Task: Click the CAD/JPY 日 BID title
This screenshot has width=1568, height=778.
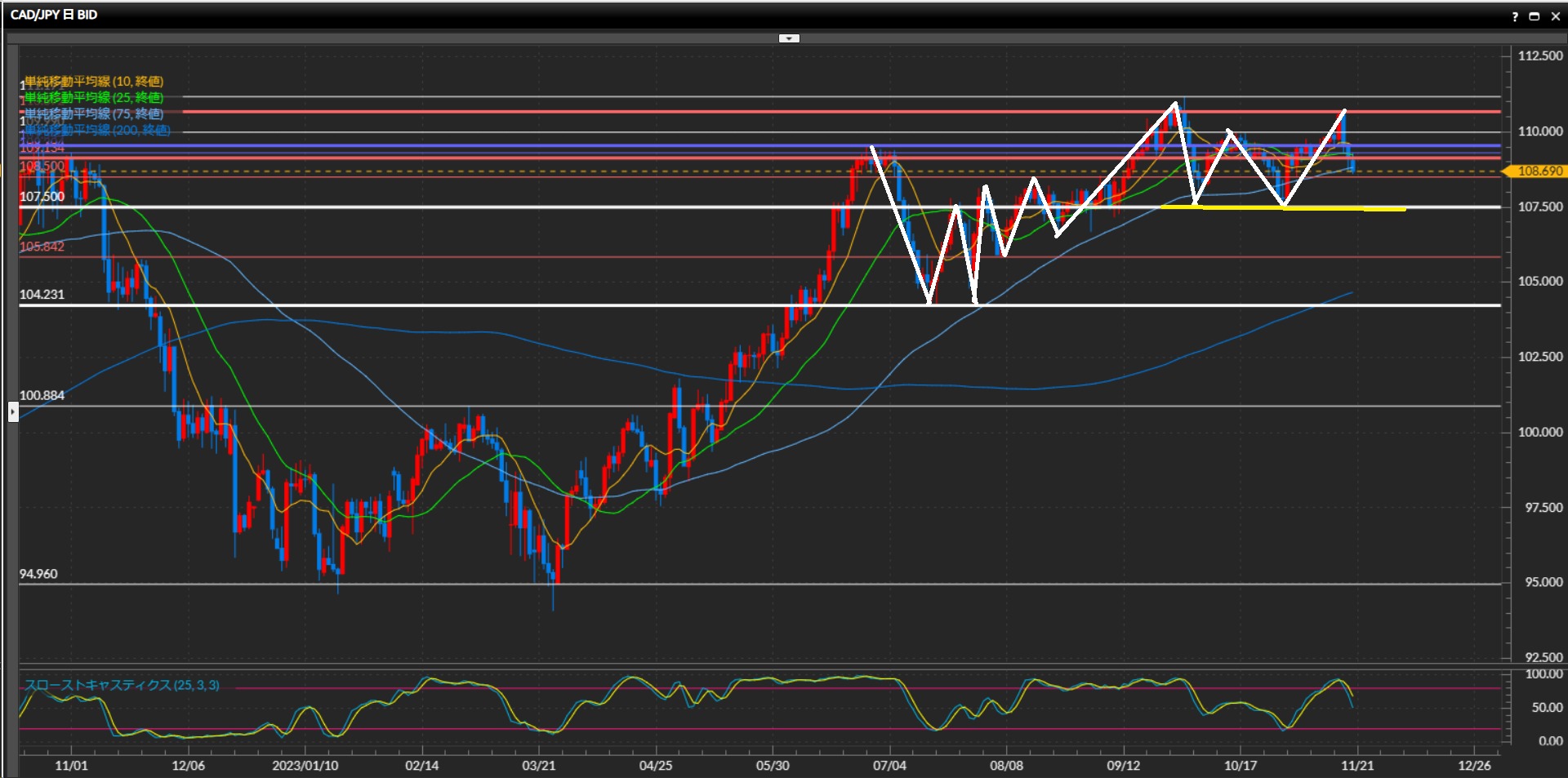Action: pyautogui.click(x=54, y=15)
